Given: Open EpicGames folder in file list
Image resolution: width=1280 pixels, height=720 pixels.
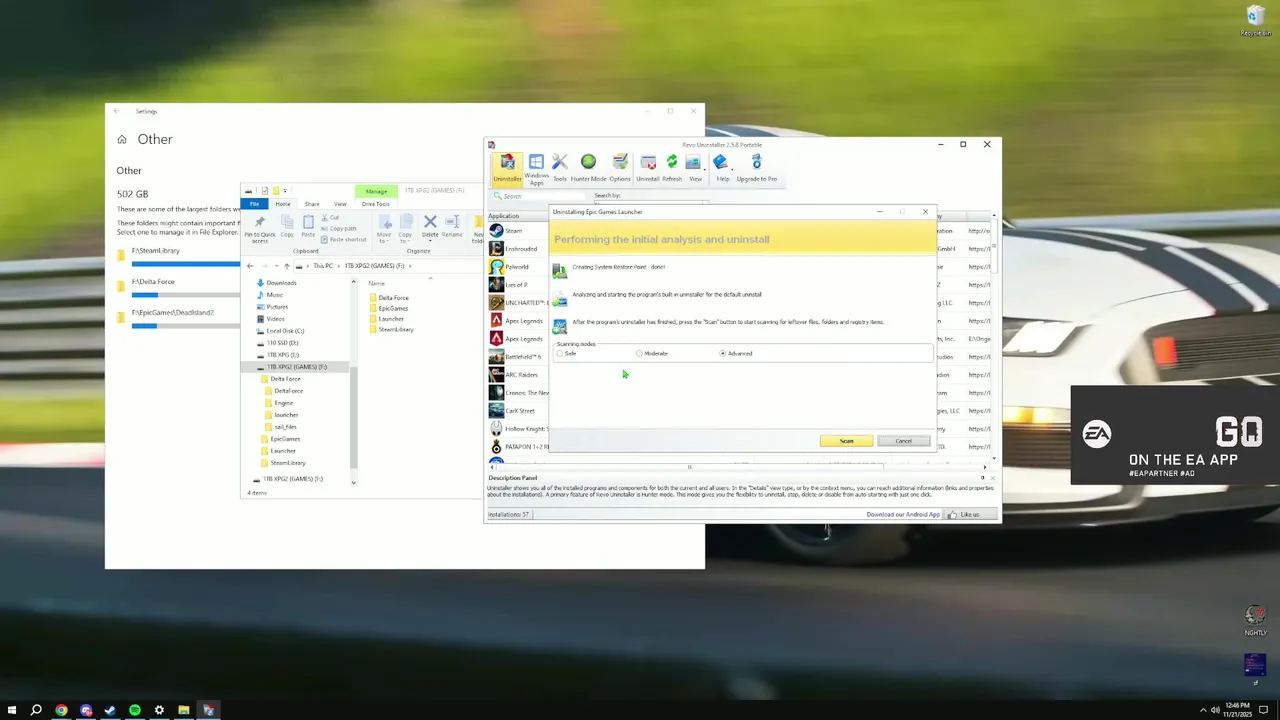Looking at the screenshot, I should click(x=388, y=308).
